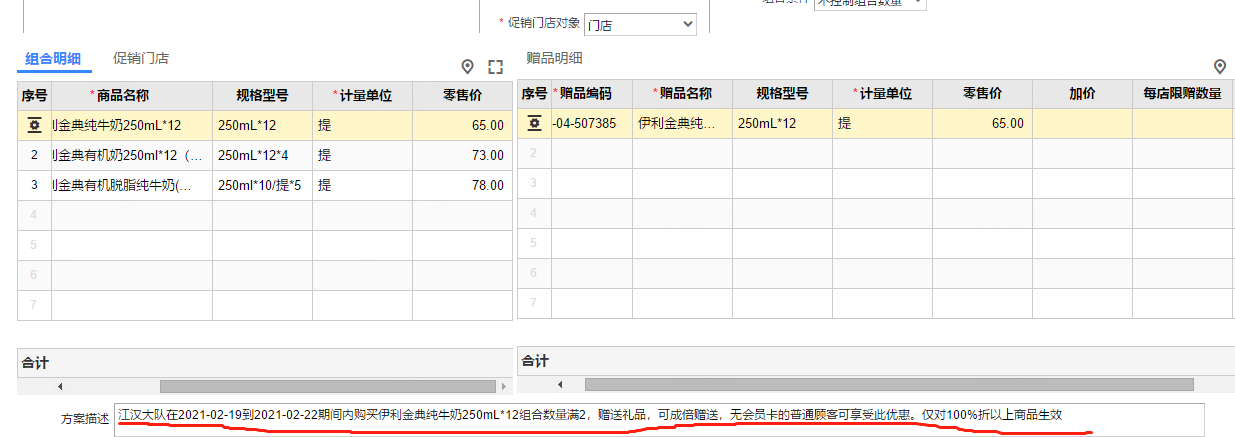Open the 促销门店对象 dropdown showing 门店
Screen dimensions: 1235x437
click(640, 23)
